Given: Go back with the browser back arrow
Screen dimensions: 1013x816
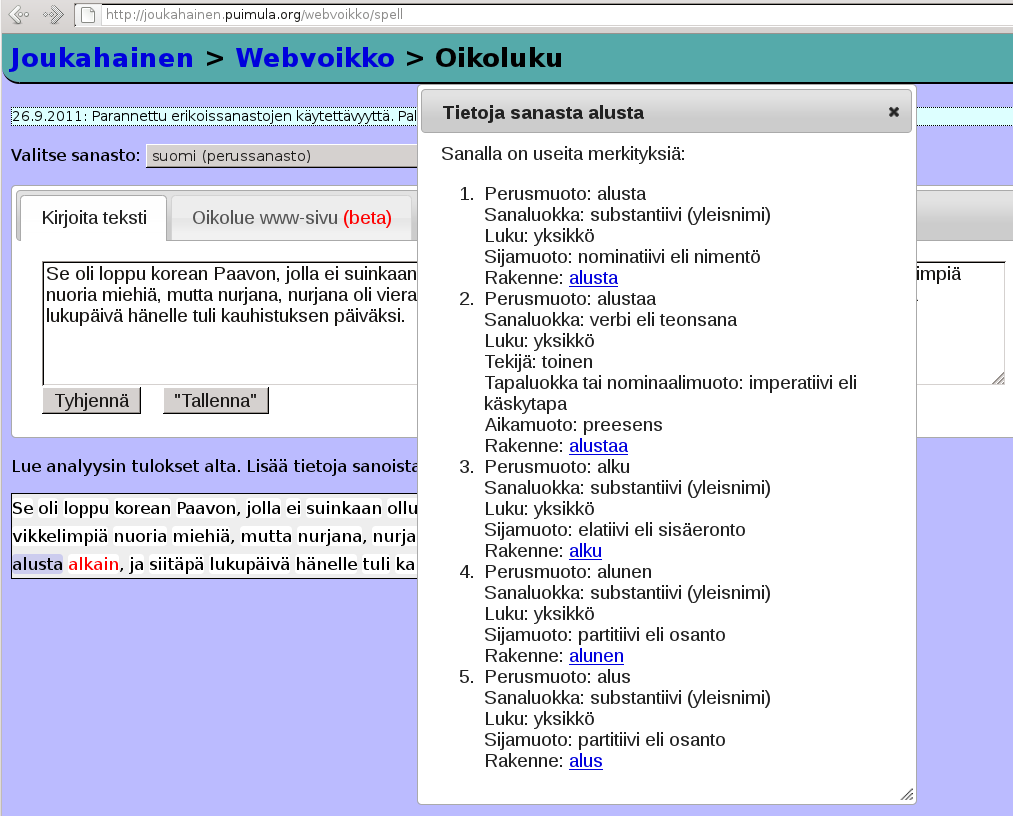Looking at the screenshot, I should click(x=19, y=14).
